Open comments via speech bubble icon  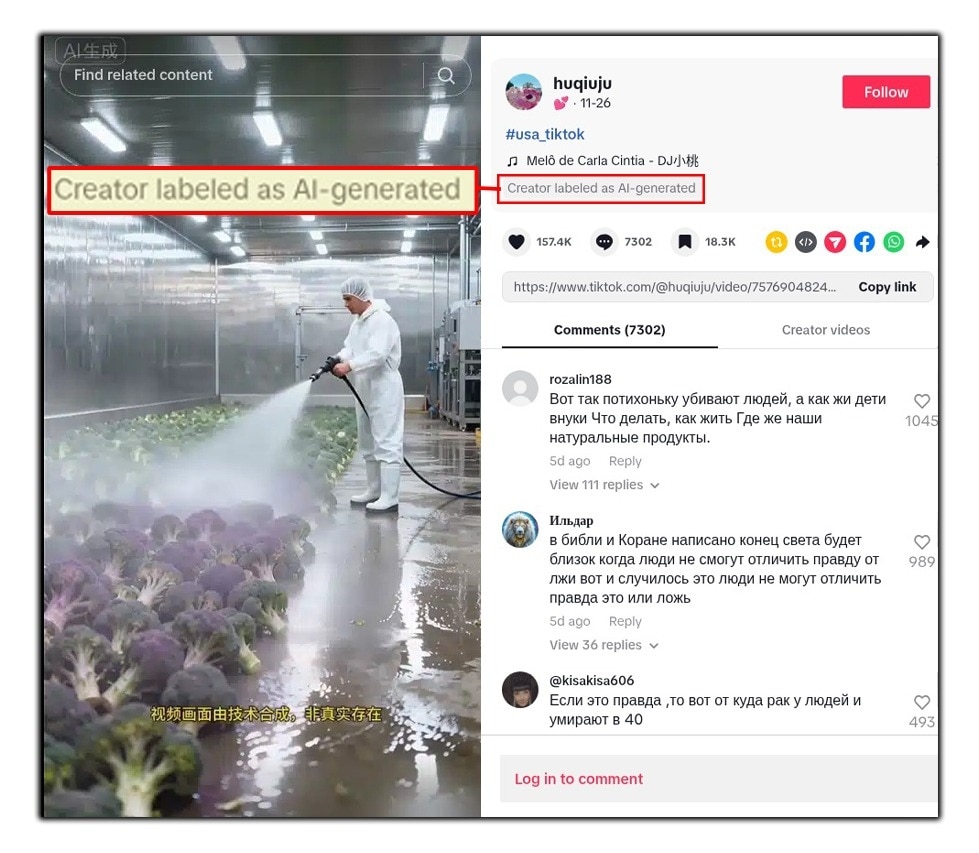click(604, 242)
